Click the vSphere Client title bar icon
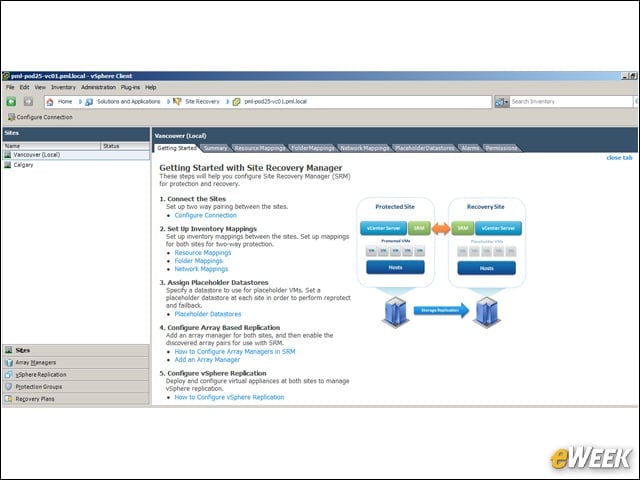The height and width of the screenshot is (480, 640). [6, 76]
